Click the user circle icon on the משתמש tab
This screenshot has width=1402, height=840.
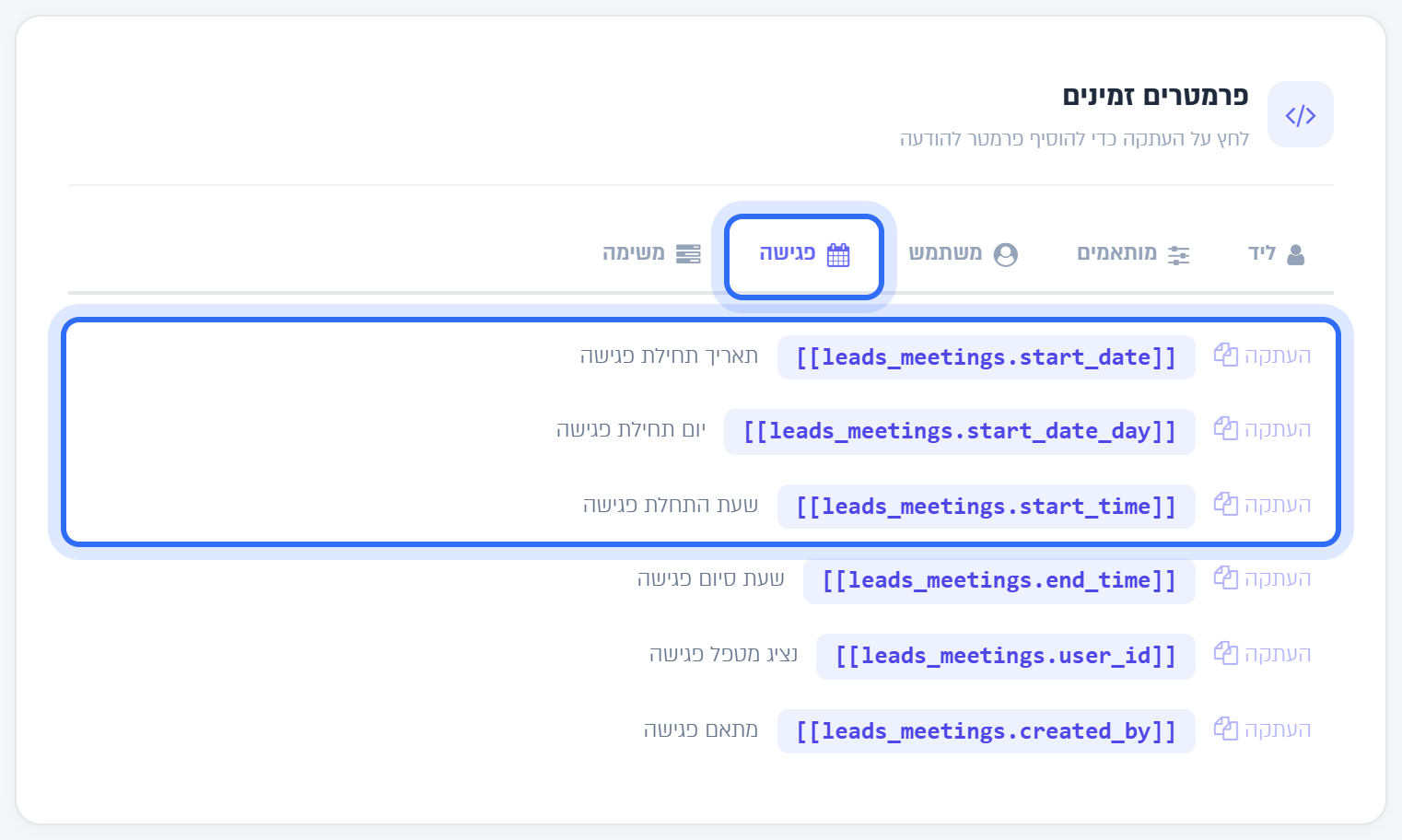1005,254
